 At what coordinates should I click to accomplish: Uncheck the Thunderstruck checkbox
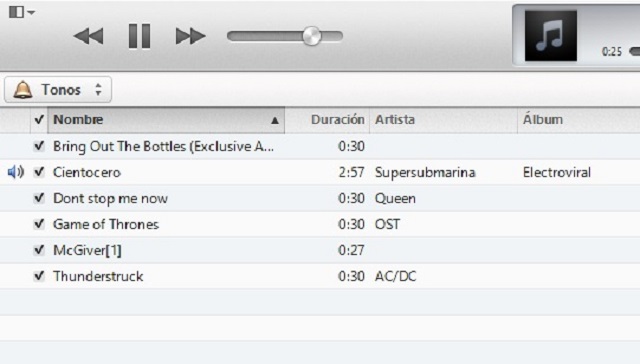click(x=39, y=276)
